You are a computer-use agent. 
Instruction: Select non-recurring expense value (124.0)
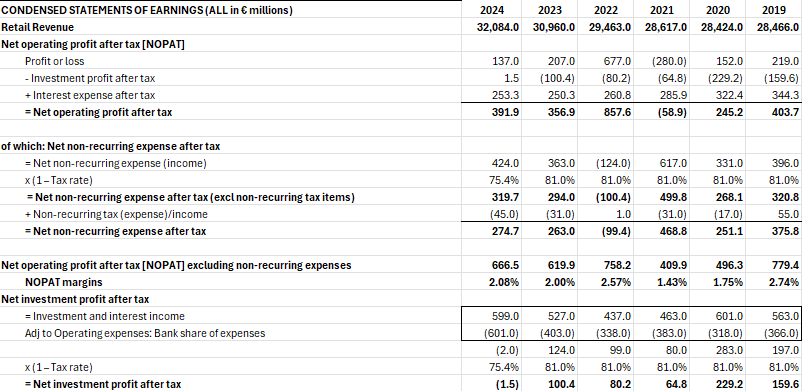(614, 163)
